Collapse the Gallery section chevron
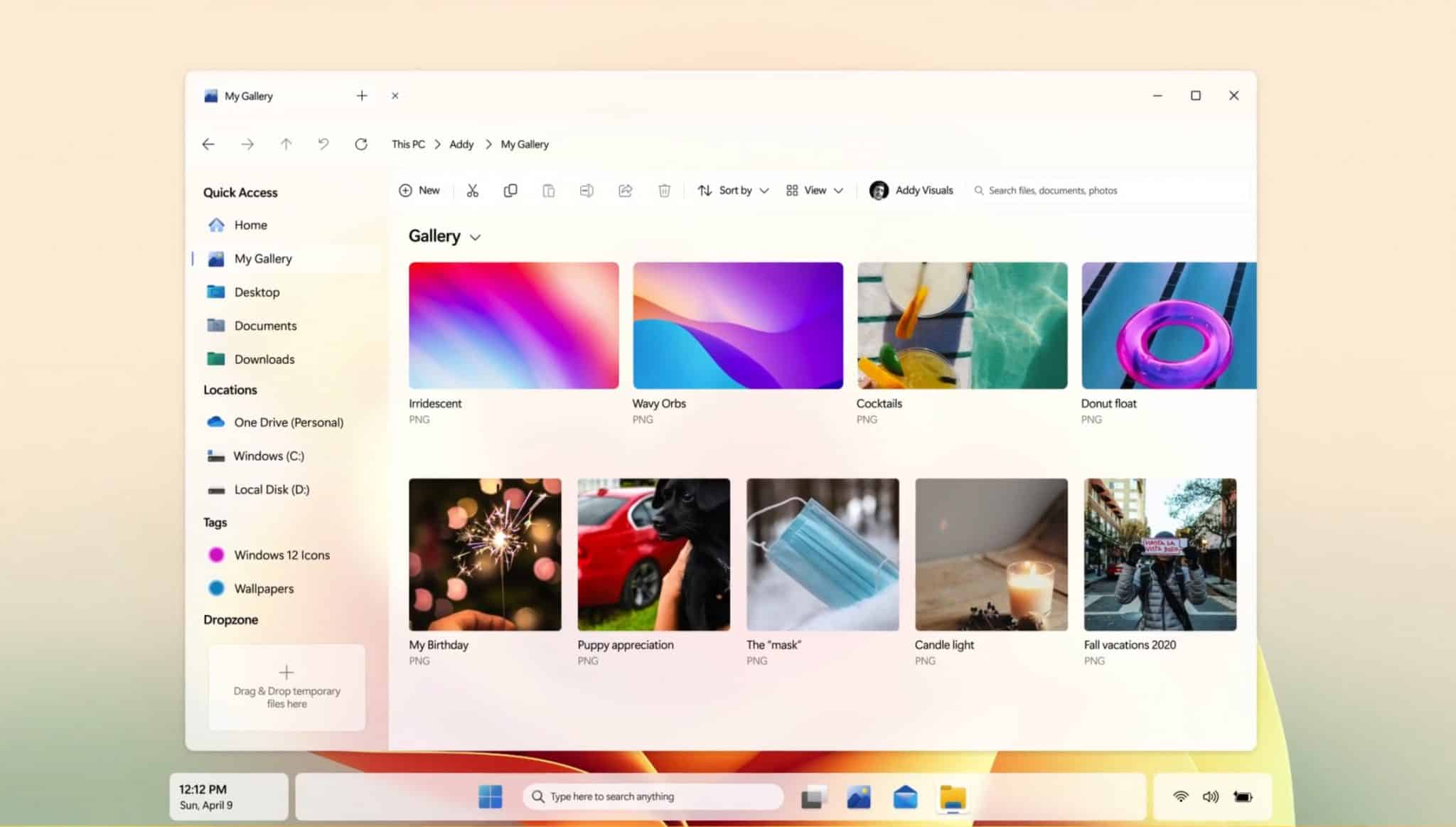Viewport: 1456px width, 827px height. point(475,237)
